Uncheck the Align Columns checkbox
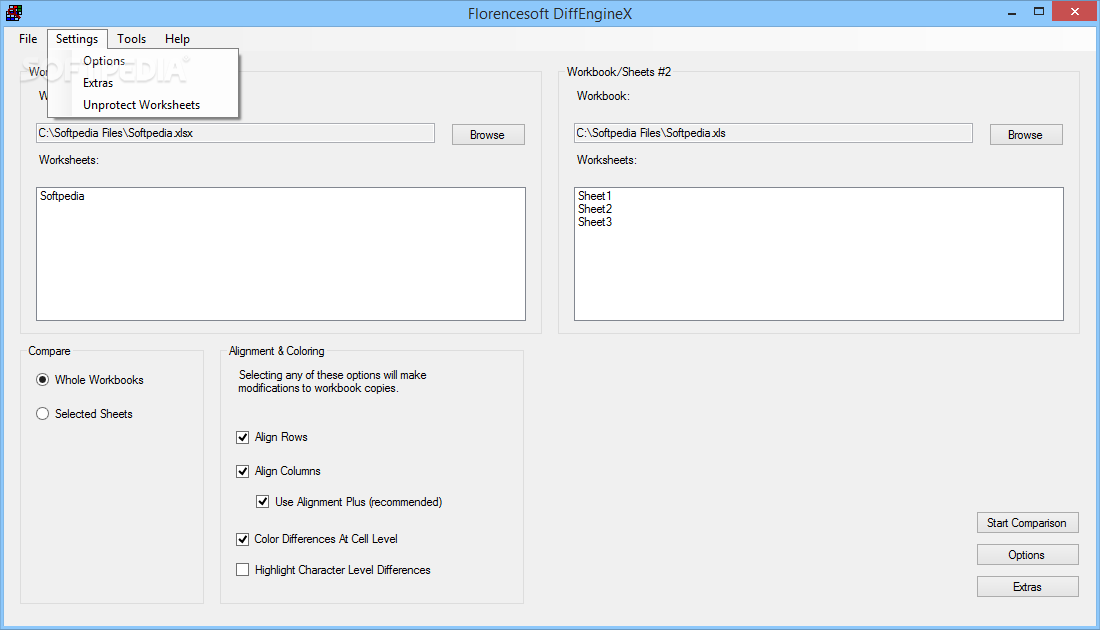The height and width of the screenshot is (630, 1100). click(x=243, y=471)
